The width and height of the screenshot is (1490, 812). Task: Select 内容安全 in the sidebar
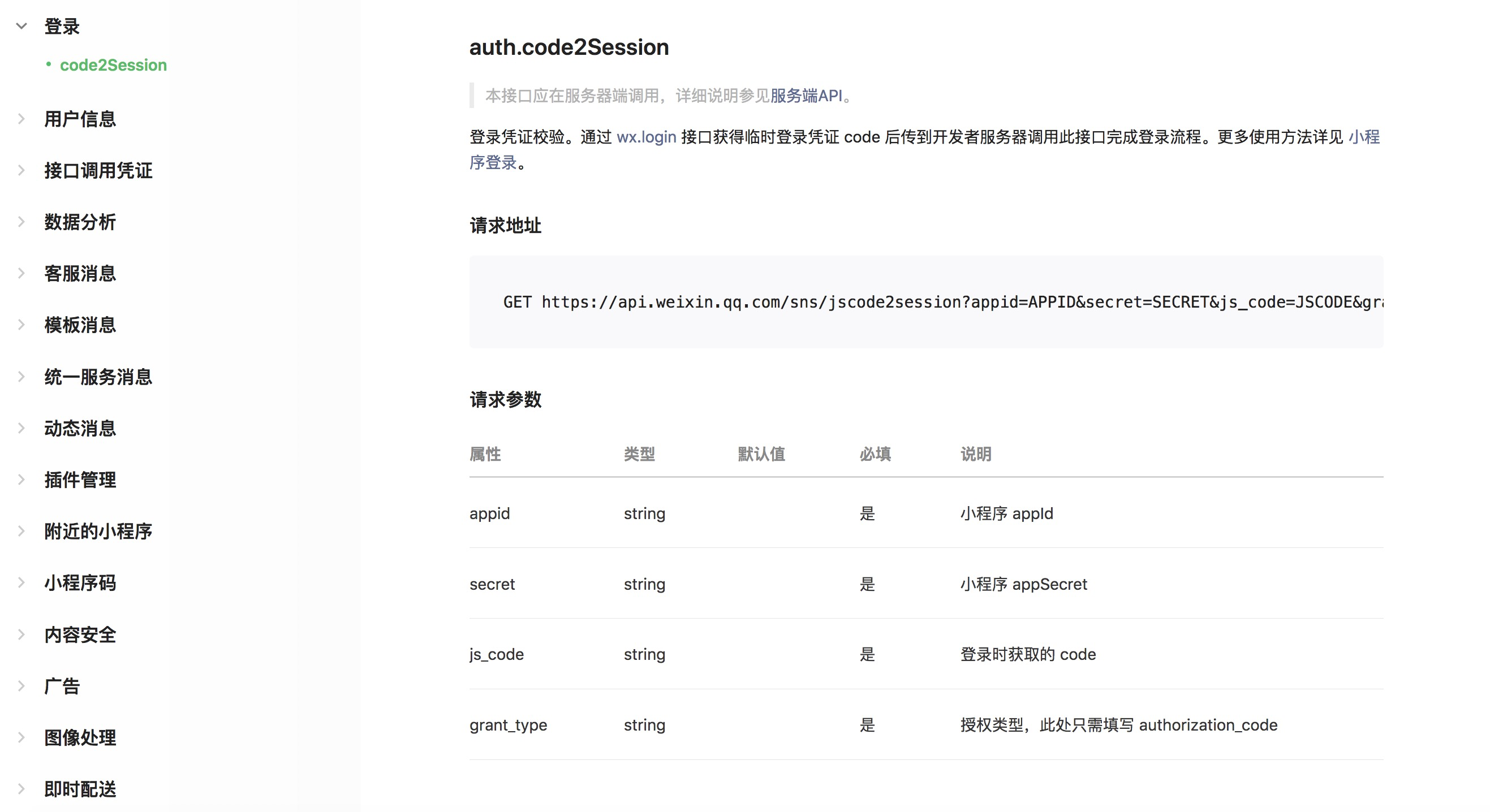(79, 634)
